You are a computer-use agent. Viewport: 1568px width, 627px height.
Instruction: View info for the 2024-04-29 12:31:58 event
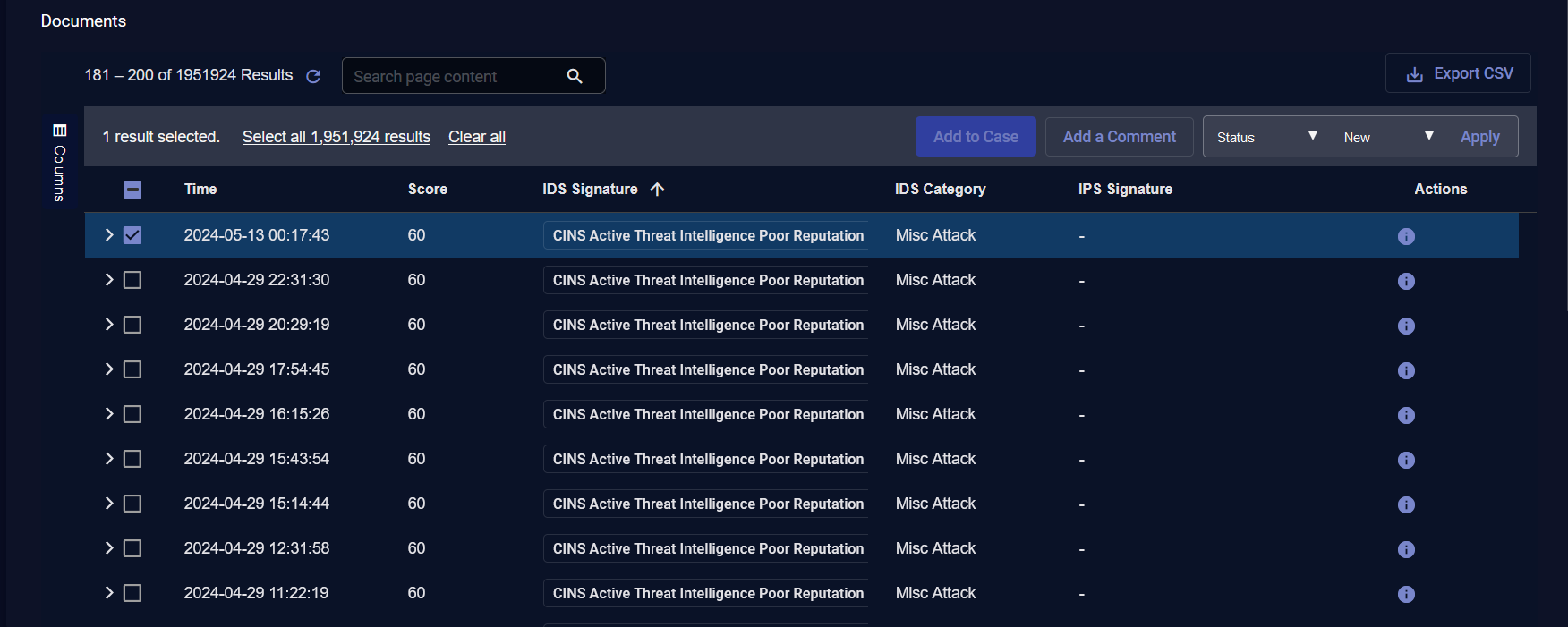[x=1406, y=549]
